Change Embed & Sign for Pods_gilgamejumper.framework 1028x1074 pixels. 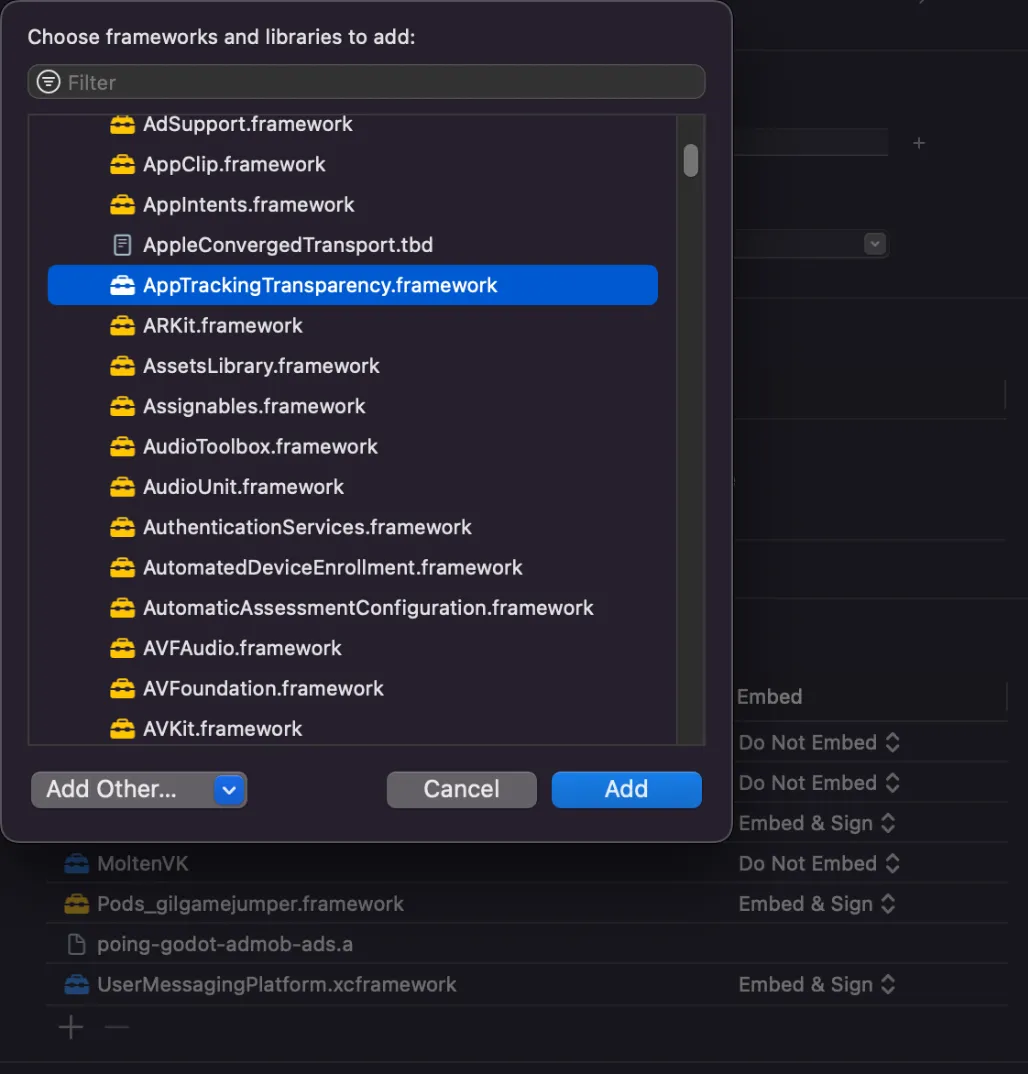816,904
